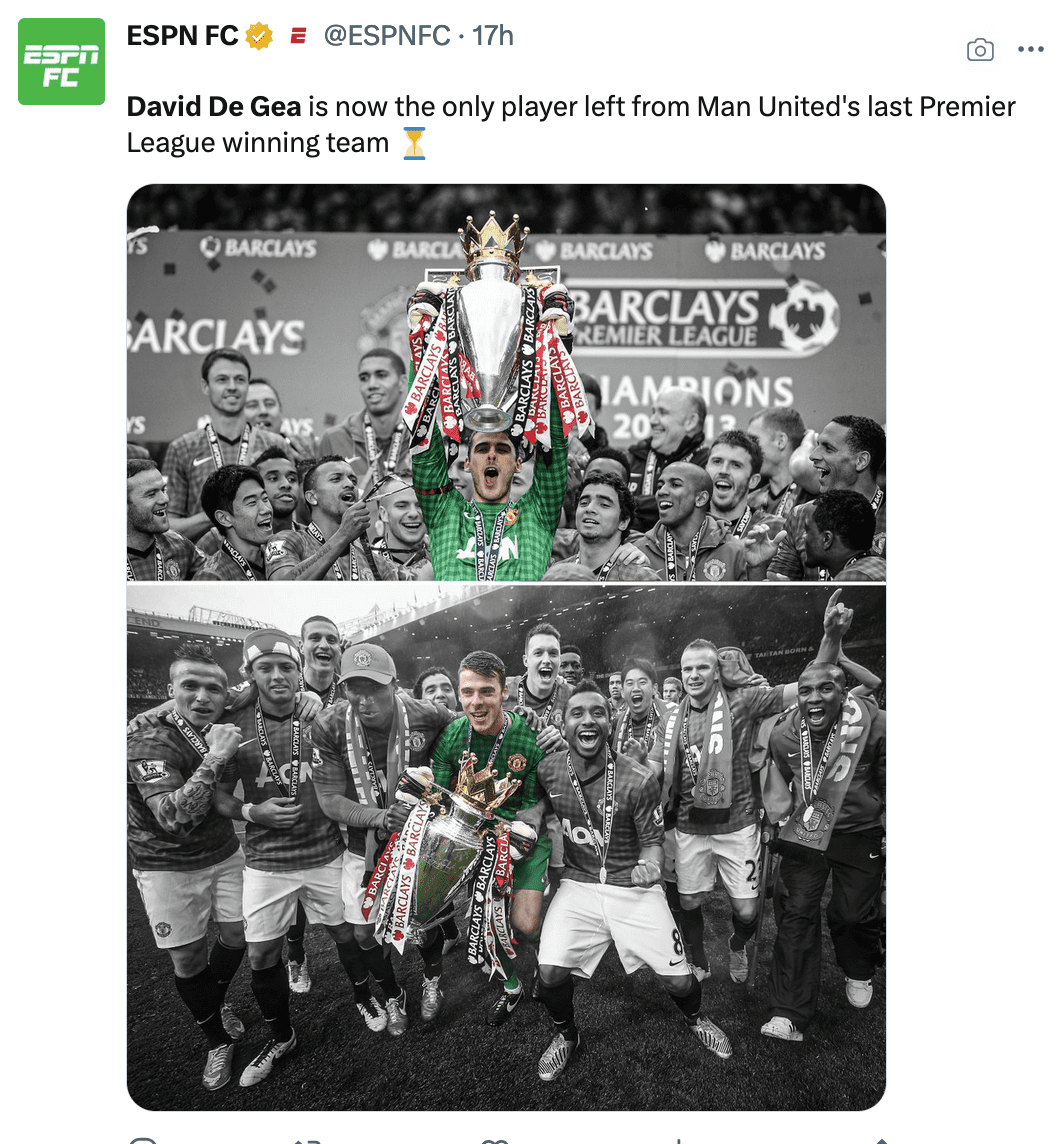Screen dimensions: 1058x1144
Task: Click the gold verified badge
Action: pos(259,36)
